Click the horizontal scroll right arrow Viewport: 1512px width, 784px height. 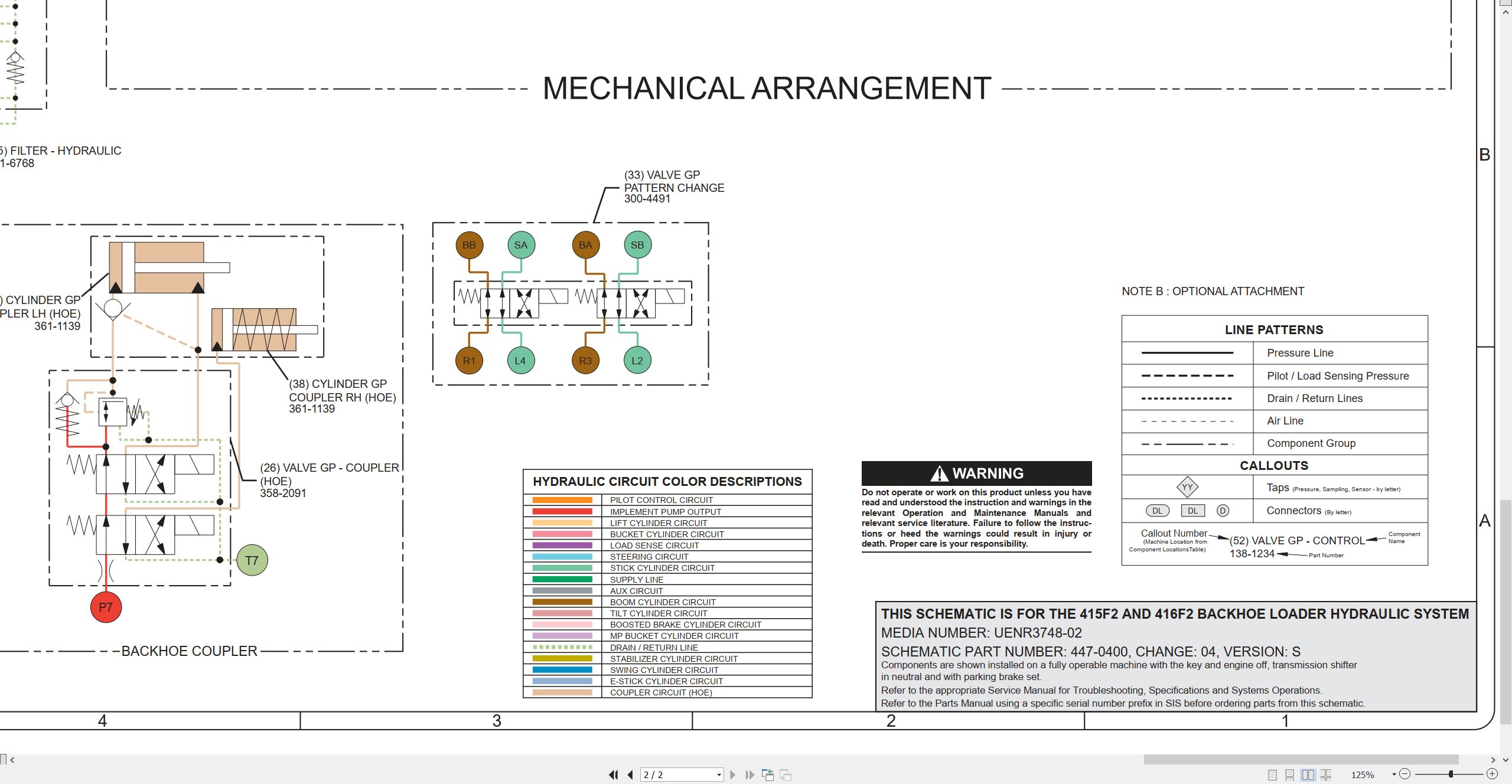[1493, 760]
